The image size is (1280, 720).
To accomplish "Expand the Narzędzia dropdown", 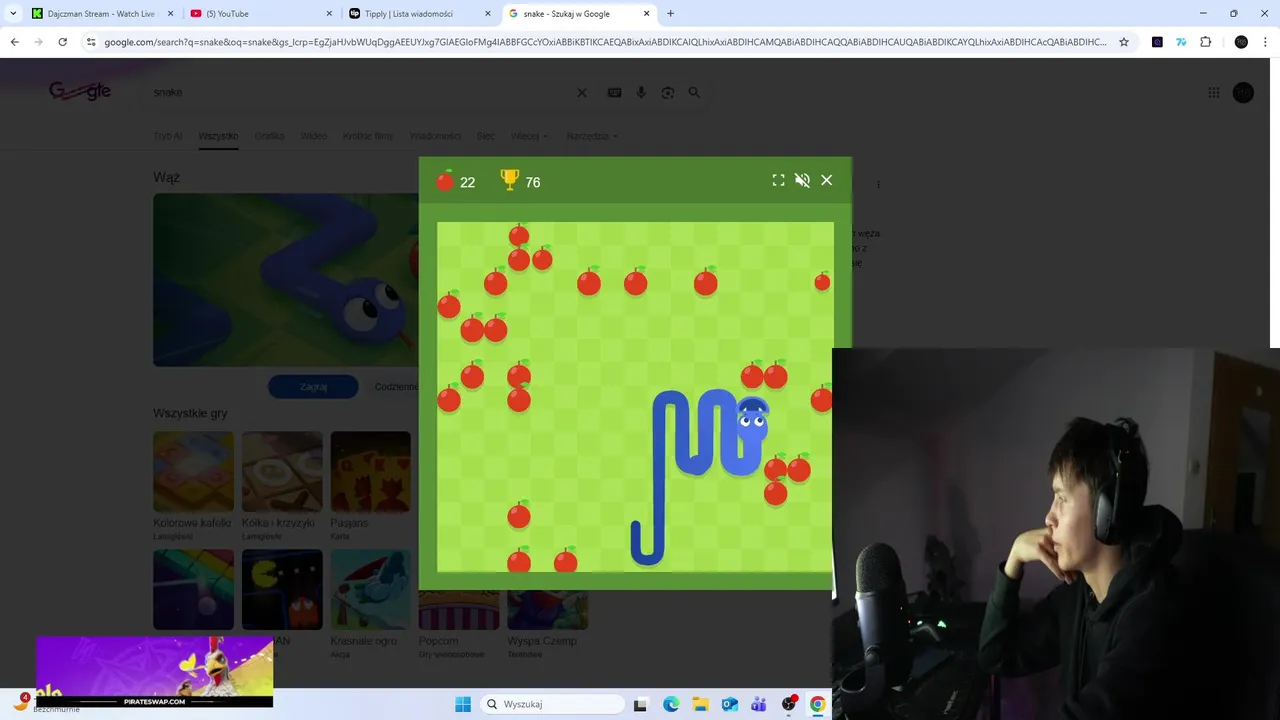I will (592, 136).
